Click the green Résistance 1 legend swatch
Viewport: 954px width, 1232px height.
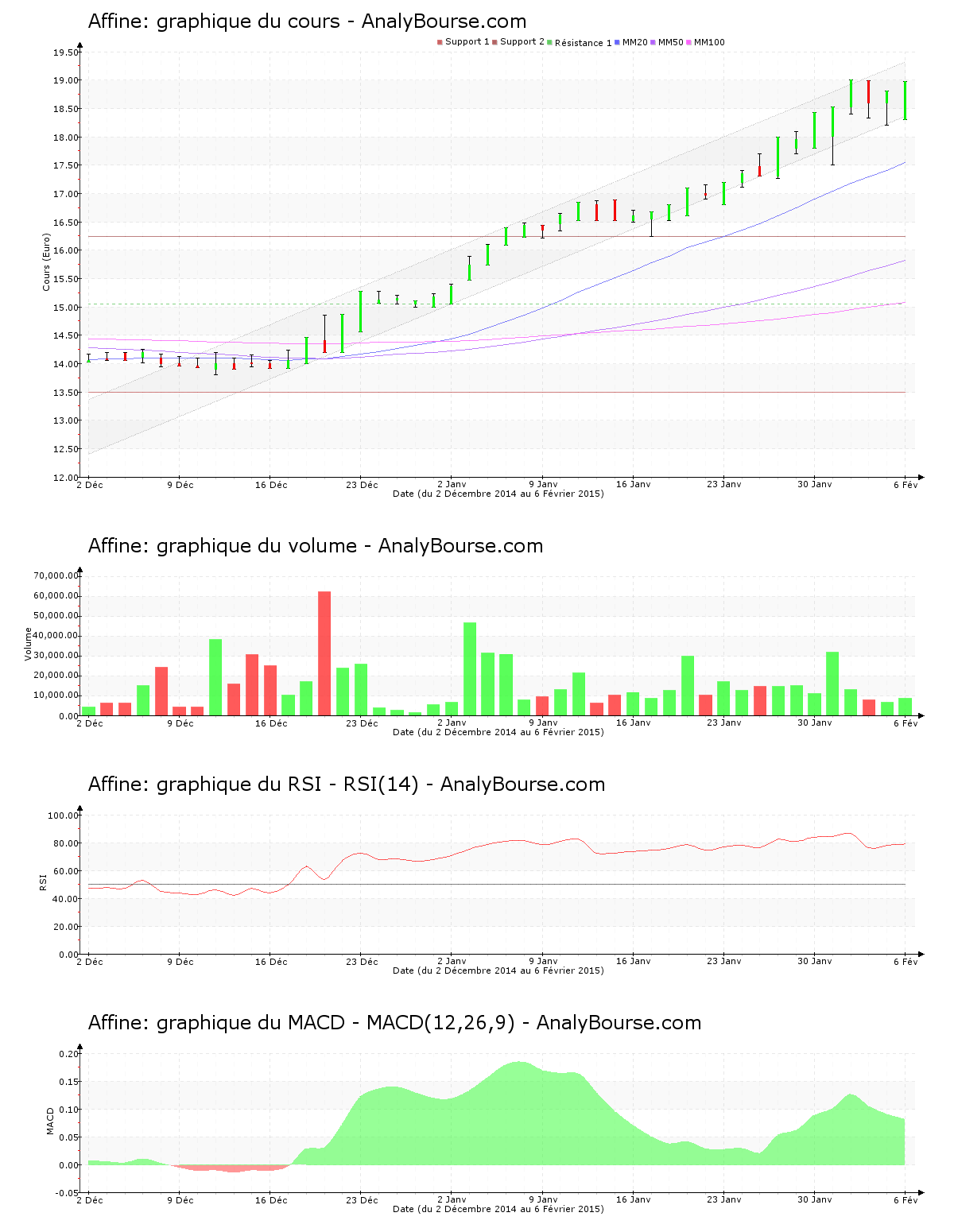coord(549,42)
